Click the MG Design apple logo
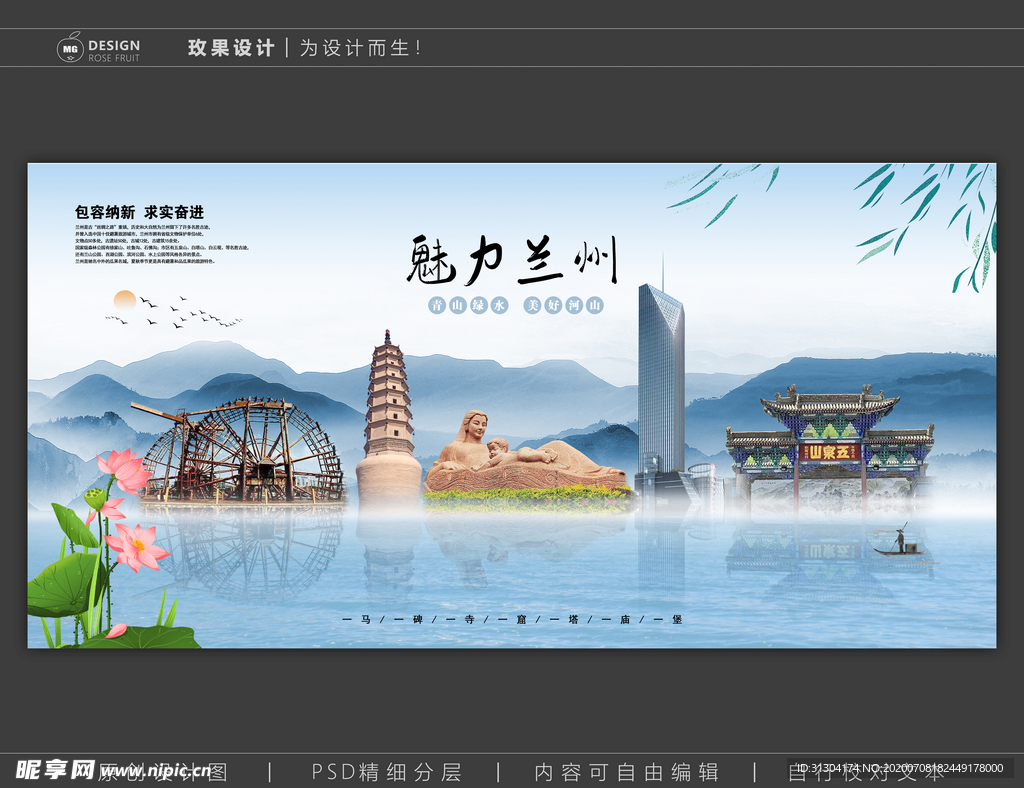The height and width of the screenshot is (788, 1024). [70, 47]
